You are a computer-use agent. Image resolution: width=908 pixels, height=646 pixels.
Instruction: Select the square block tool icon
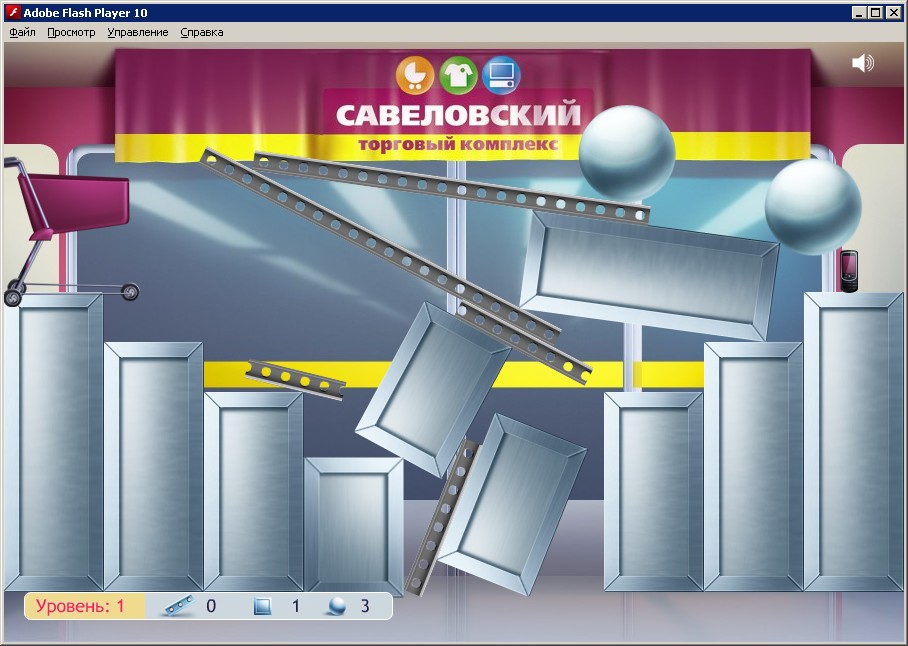tap(262, 606)
